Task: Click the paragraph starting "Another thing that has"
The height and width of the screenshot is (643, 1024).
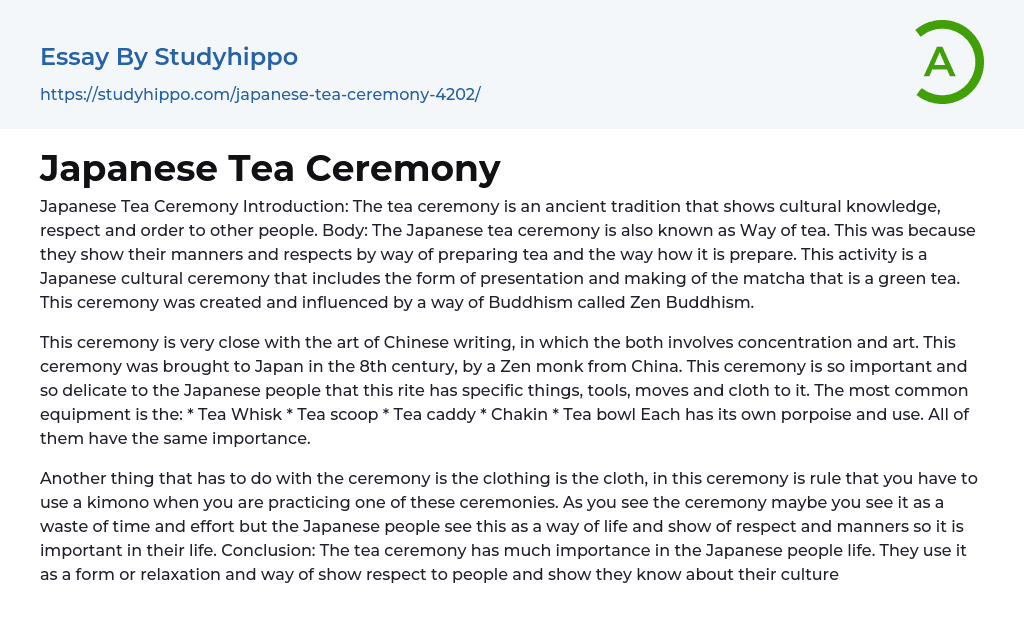Action: click(x=500, y=526)
